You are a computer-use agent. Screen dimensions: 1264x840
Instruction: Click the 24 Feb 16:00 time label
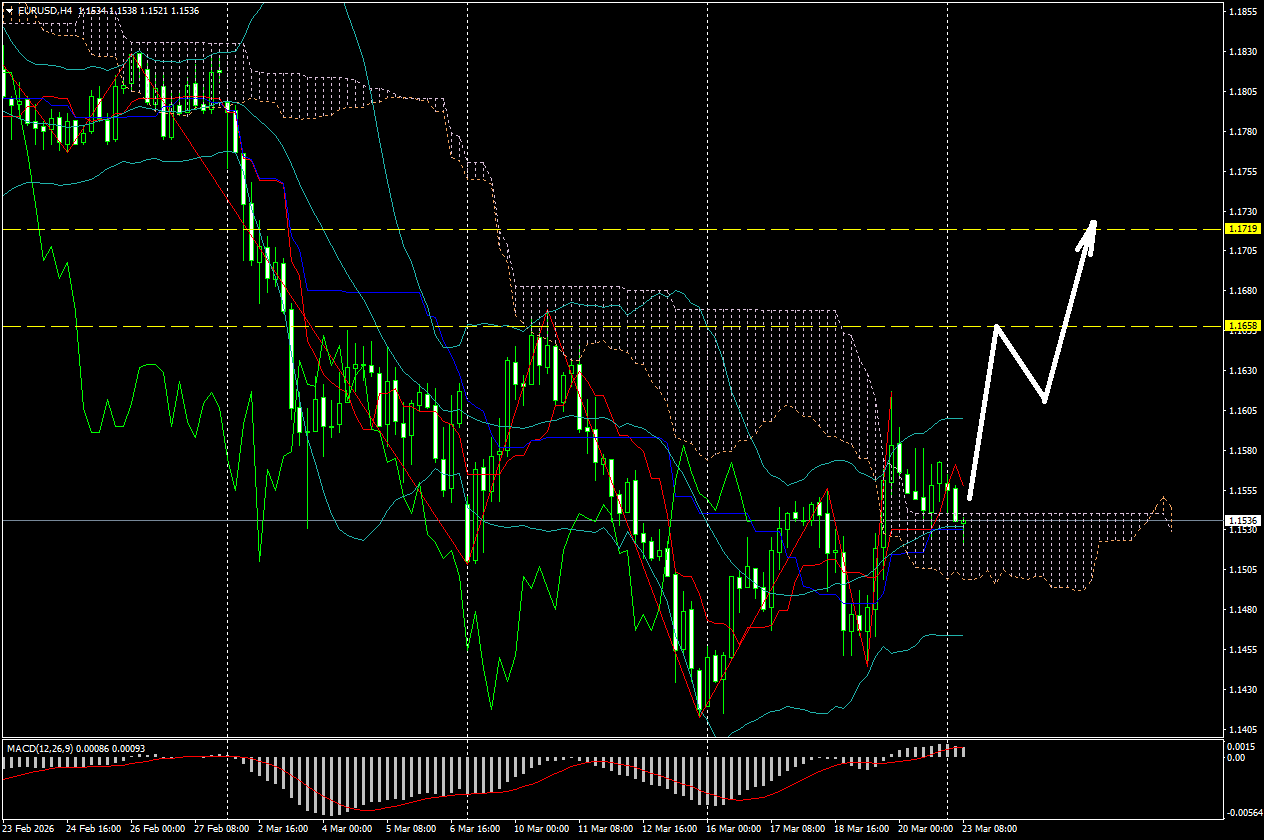pyautogui.click(x=94, y=829)
